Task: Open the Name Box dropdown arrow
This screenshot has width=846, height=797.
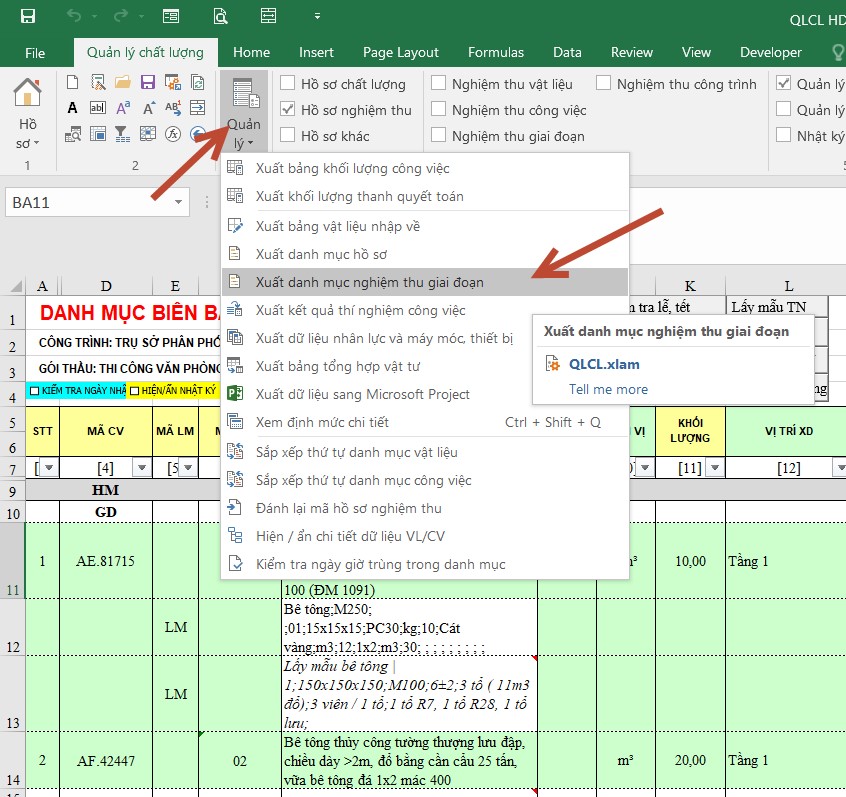Action: (x=179, y=203)
